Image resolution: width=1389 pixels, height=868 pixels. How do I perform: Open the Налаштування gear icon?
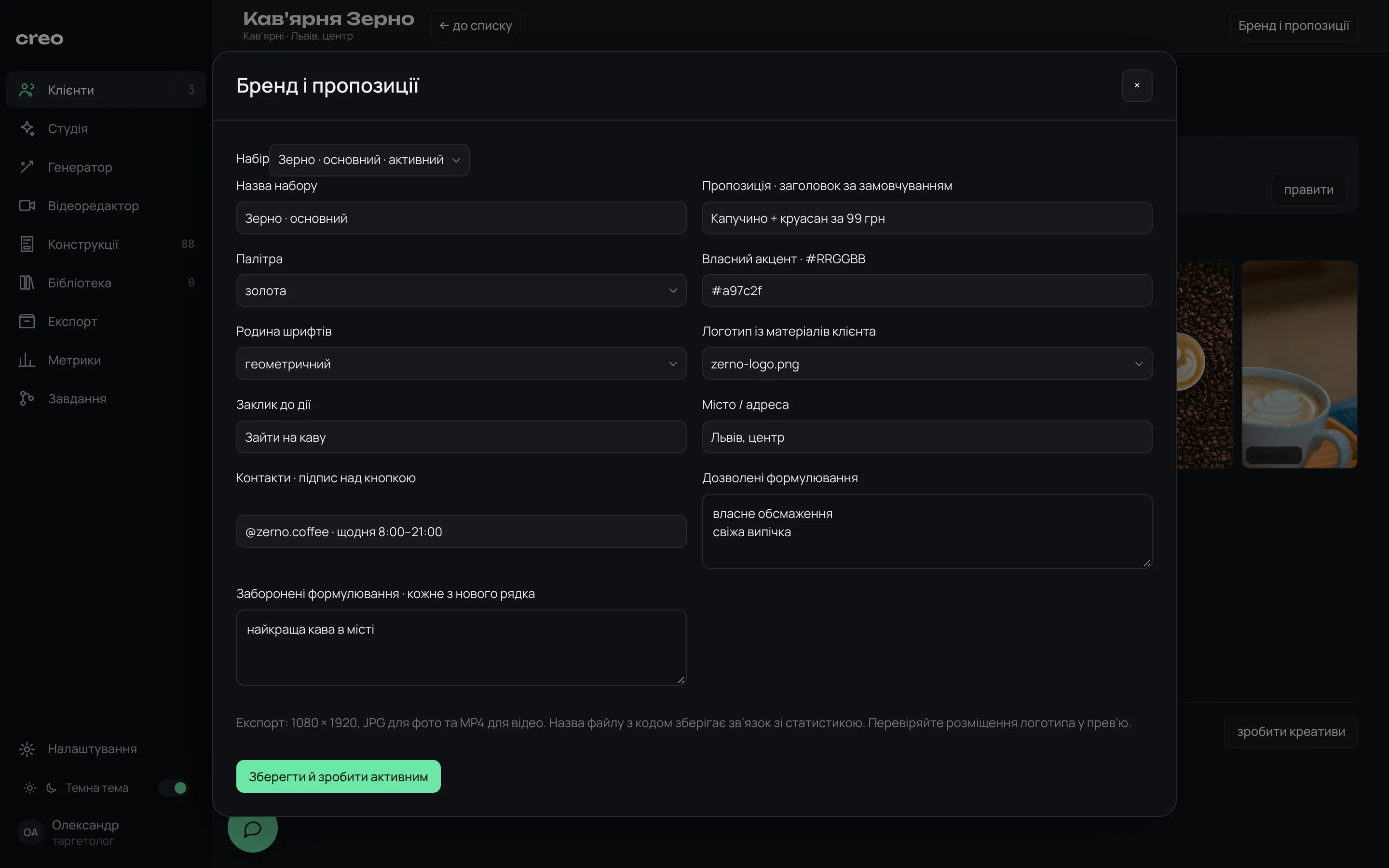[x=27, y=748]
